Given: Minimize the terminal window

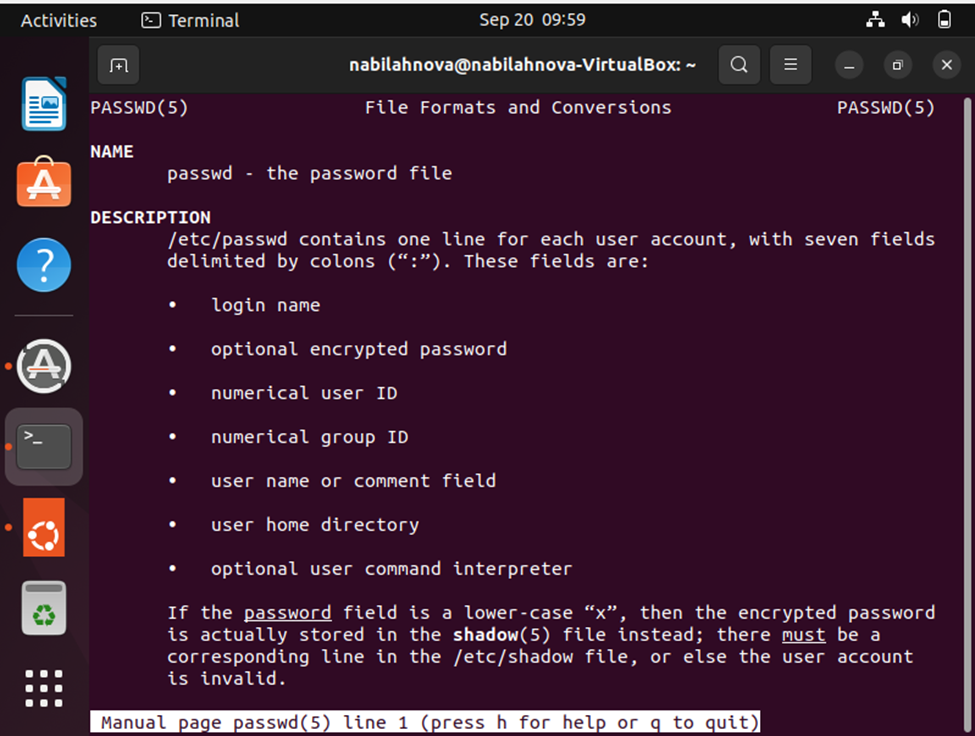Looking at the screenshot, I should (x=849, y=65).
